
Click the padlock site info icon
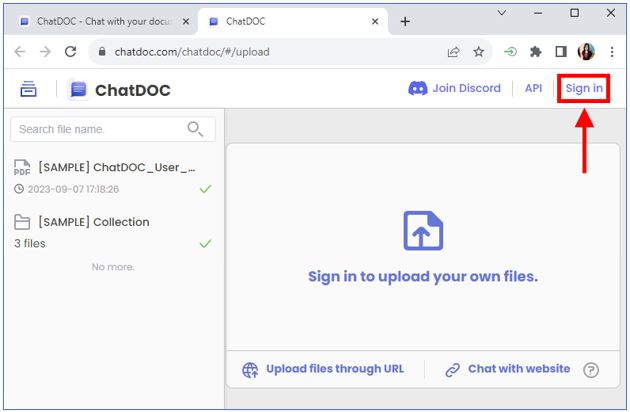point(102,52)
